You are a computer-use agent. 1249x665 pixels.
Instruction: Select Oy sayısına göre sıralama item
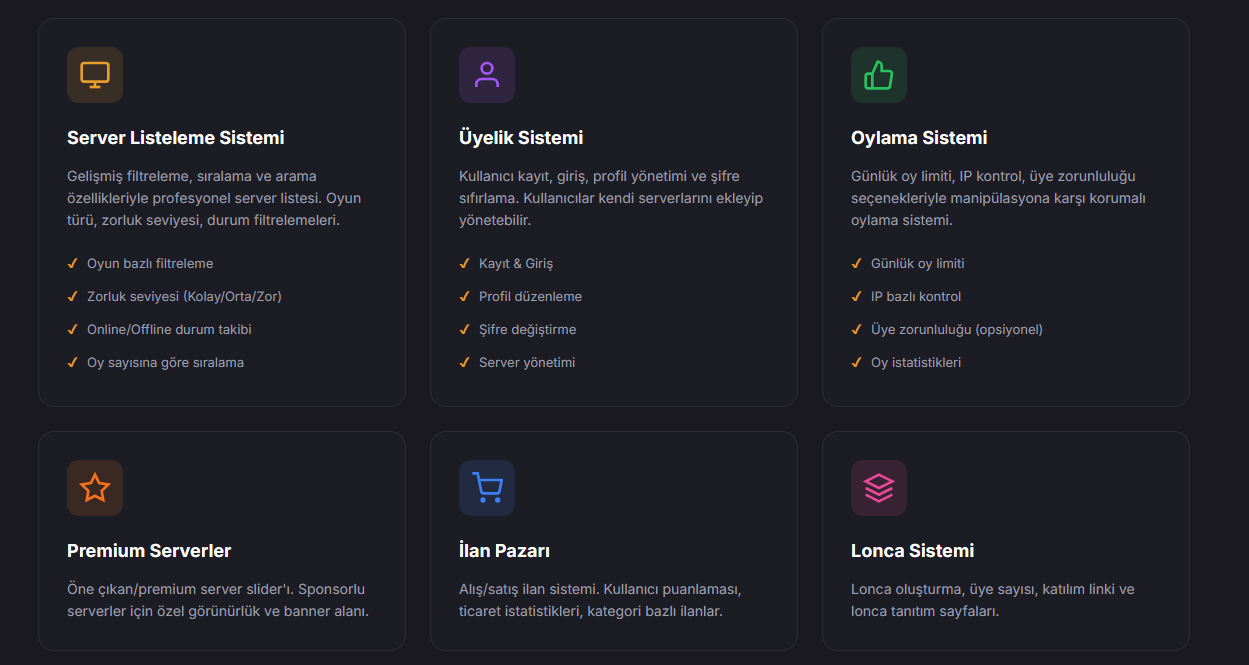(165, 363)
